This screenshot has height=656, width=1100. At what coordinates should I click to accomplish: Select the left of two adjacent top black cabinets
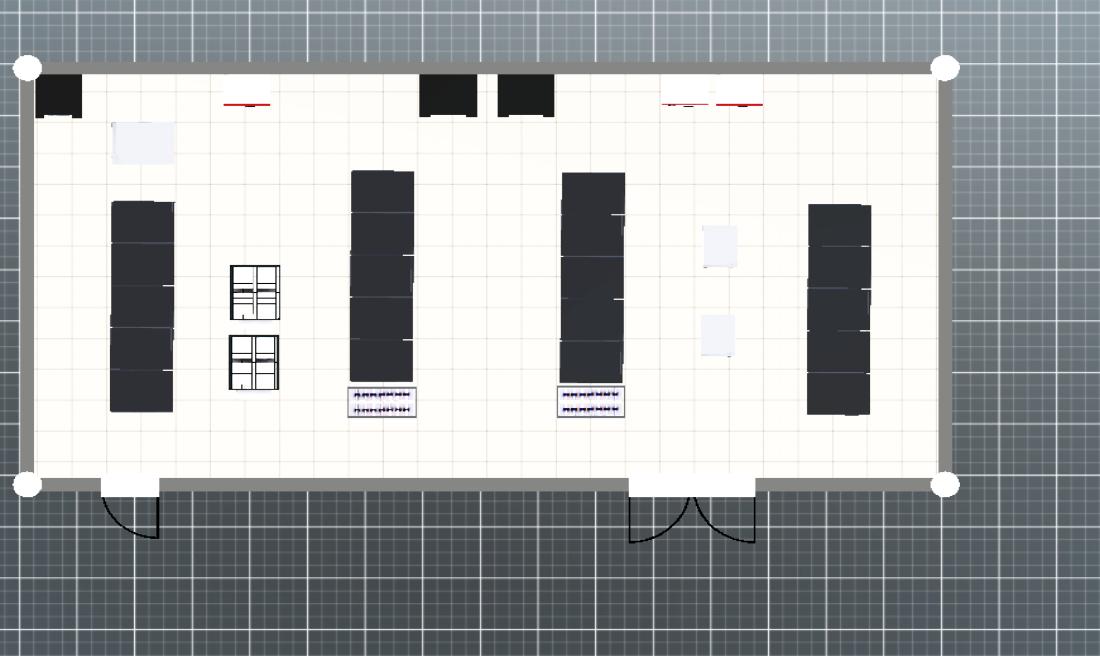coord(448,96)
